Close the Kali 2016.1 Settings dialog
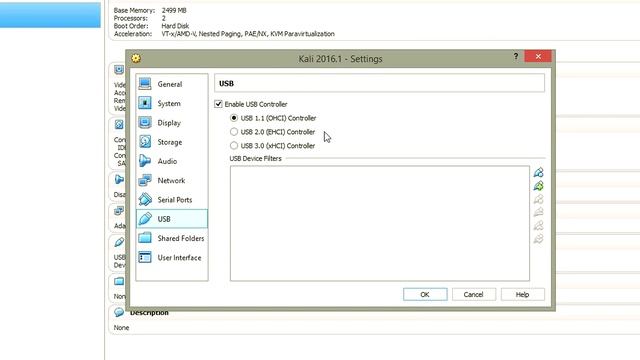 click(538, 56)
